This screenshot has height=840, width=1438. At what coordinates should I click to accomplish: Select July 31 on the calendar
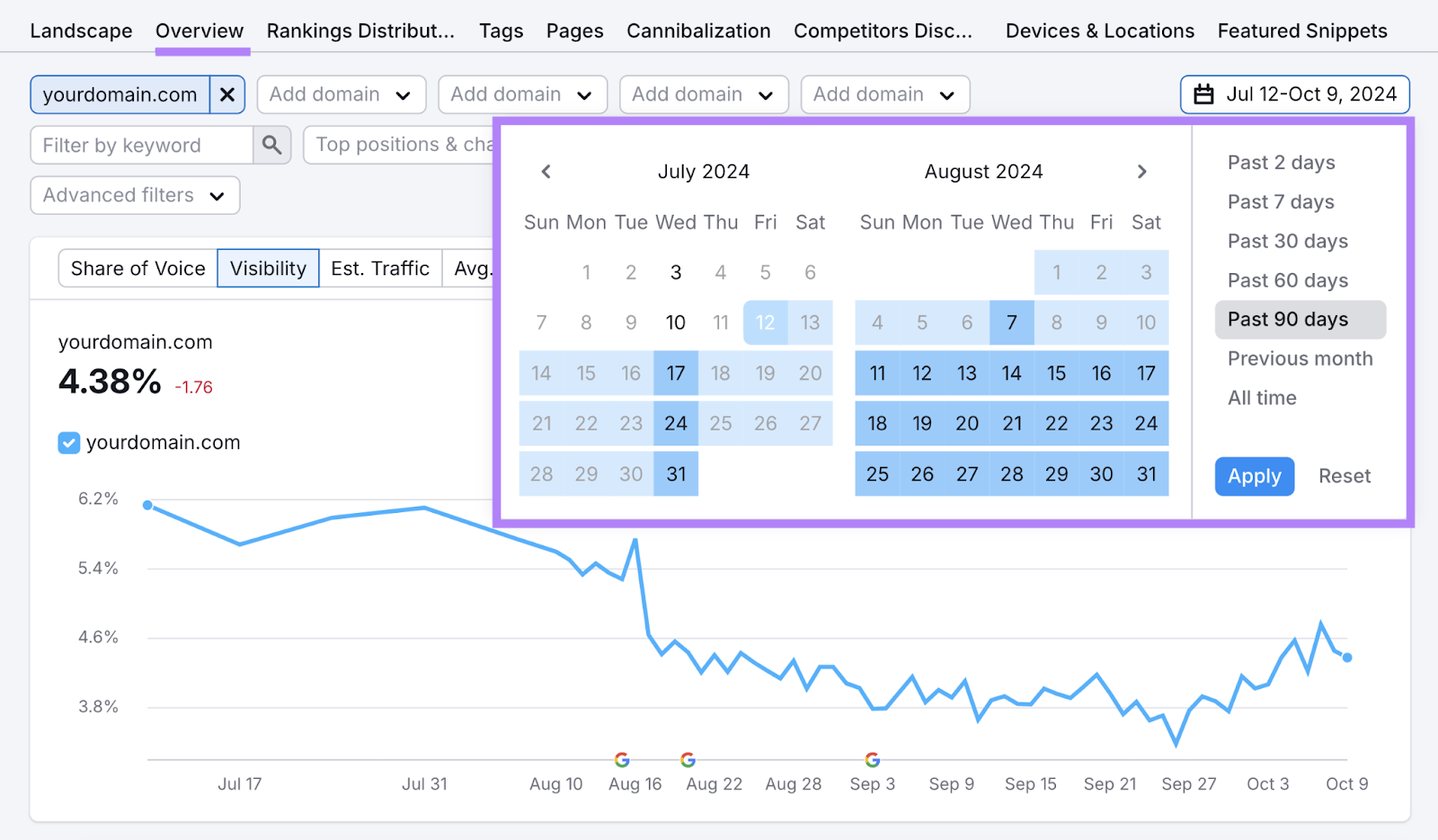[x=675, y=473]
